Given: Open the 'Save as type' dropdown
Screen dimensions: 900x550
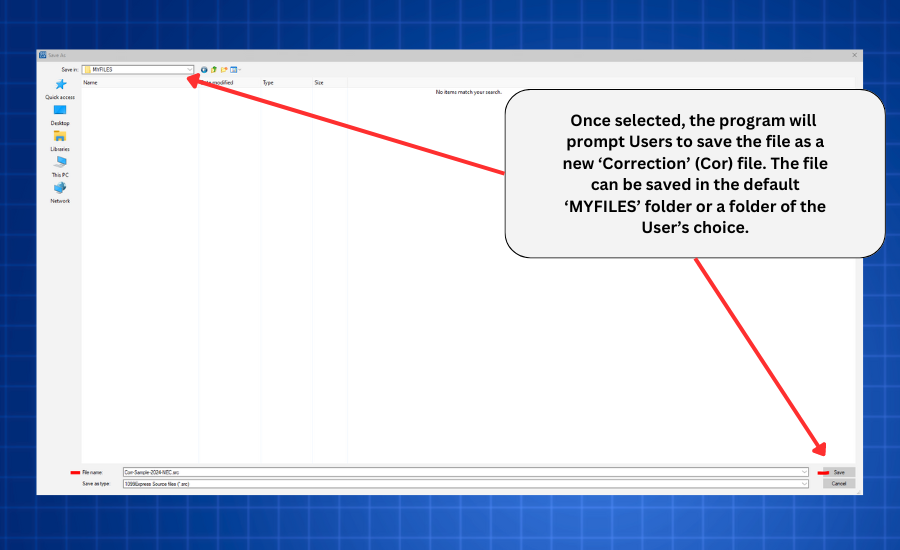Looking at the screenshot, I should coord(804,483).
